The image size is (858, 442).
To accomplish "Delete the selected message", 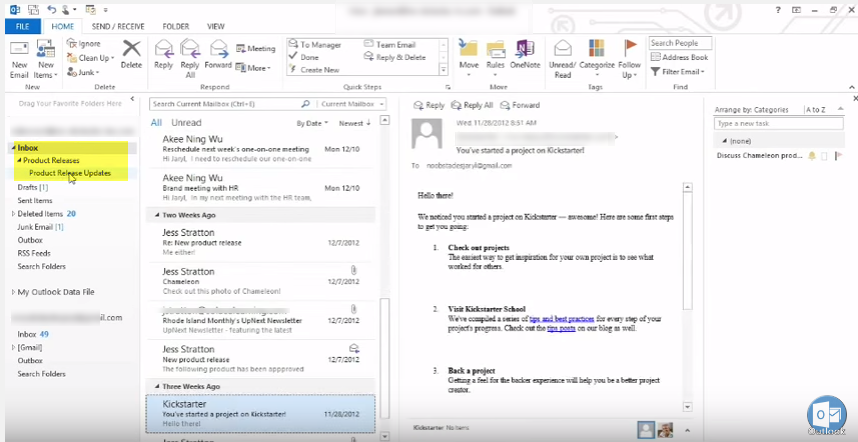I will [131, 55].
